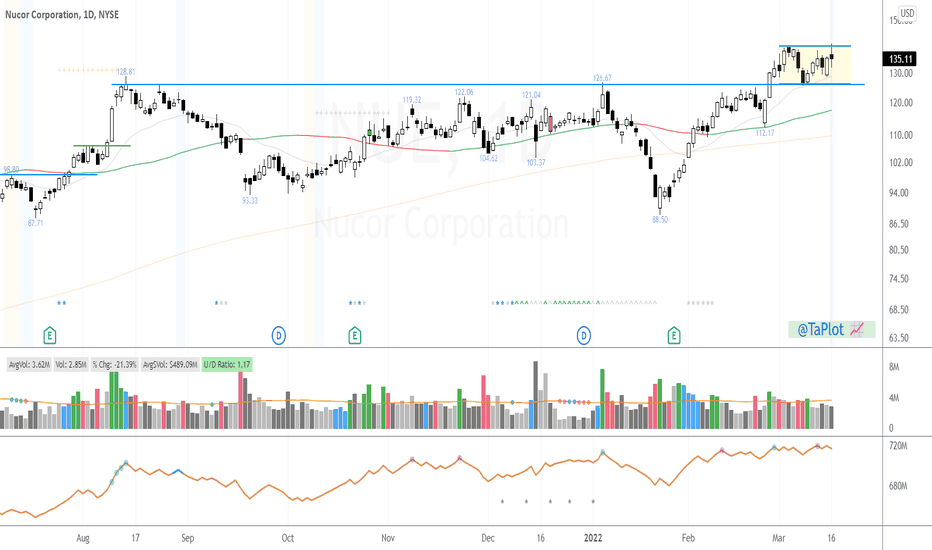Click the 112.17 pivot low label
This screenshot has height=550, width=932.
765,133
